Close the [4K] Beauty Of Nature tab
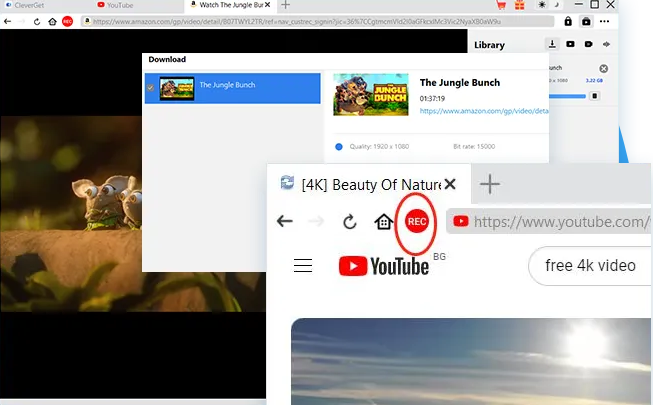653x405 pixels. click(x=450, y=184)
